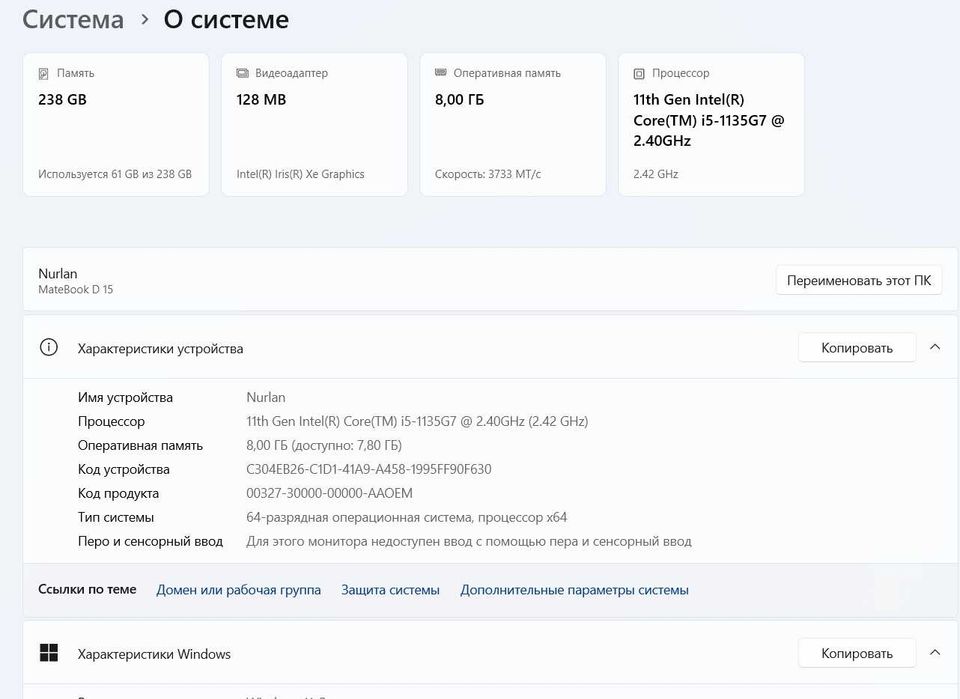Open the Защита системы link
The height and width of the screenshot is (699, 960).
390,590
